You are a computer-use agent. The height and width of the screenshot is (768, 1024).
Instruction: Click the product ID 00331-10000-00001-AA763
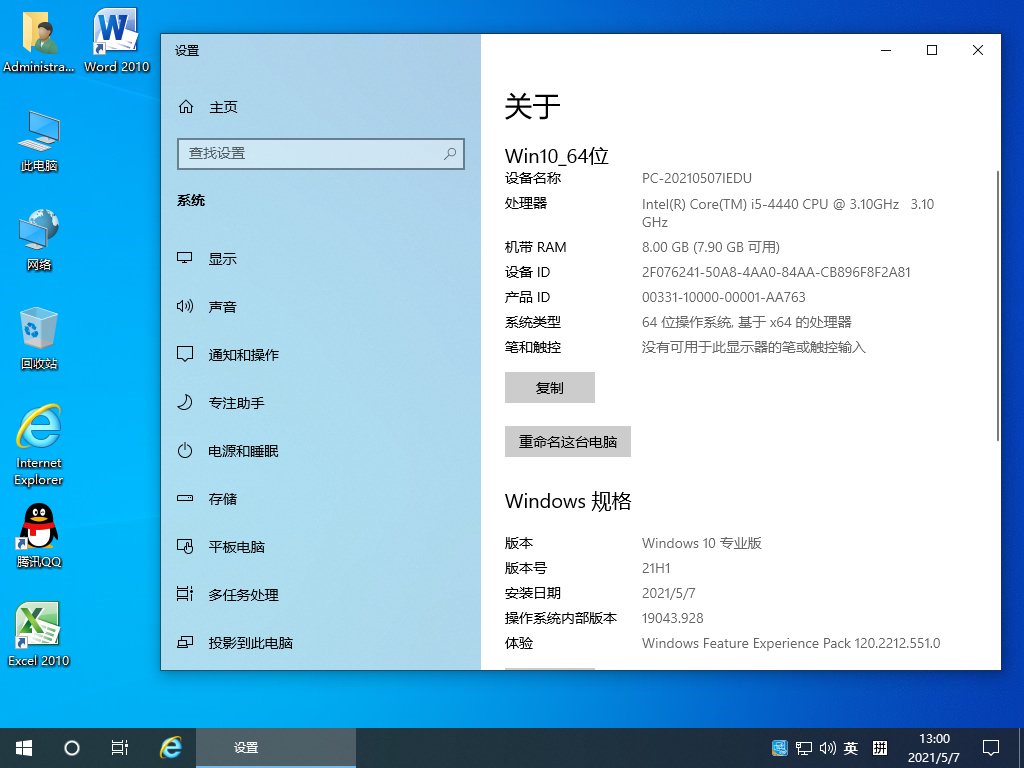tap(724, 297)
